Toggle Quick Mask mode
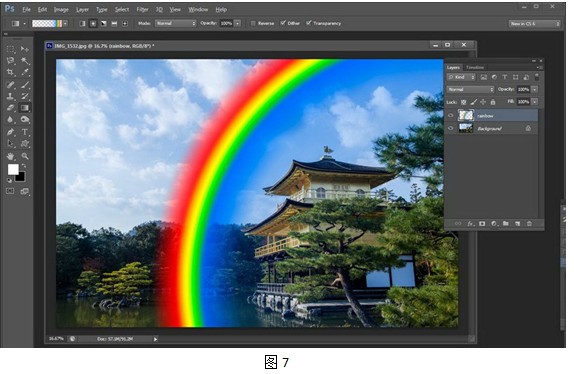This screenshot has height=374, width=574. coord(10,191)
